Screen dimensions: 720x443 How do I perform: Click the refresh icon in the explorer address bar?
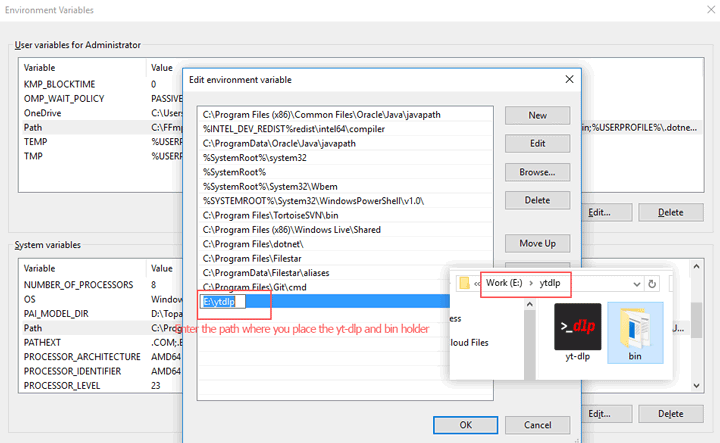(652, 284)
